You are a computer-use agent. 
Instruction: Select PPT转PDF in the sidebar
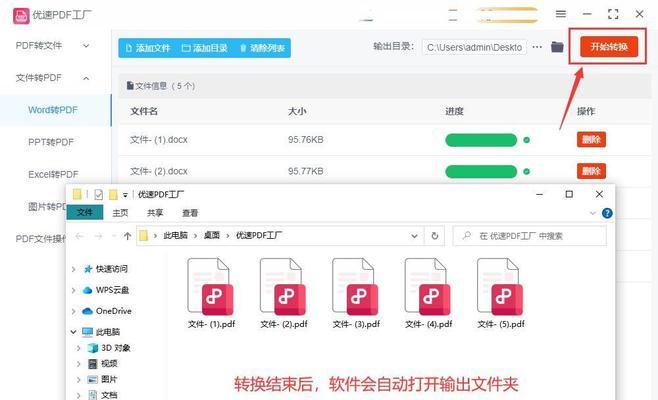pyautogui.click(x=51, y=142)
